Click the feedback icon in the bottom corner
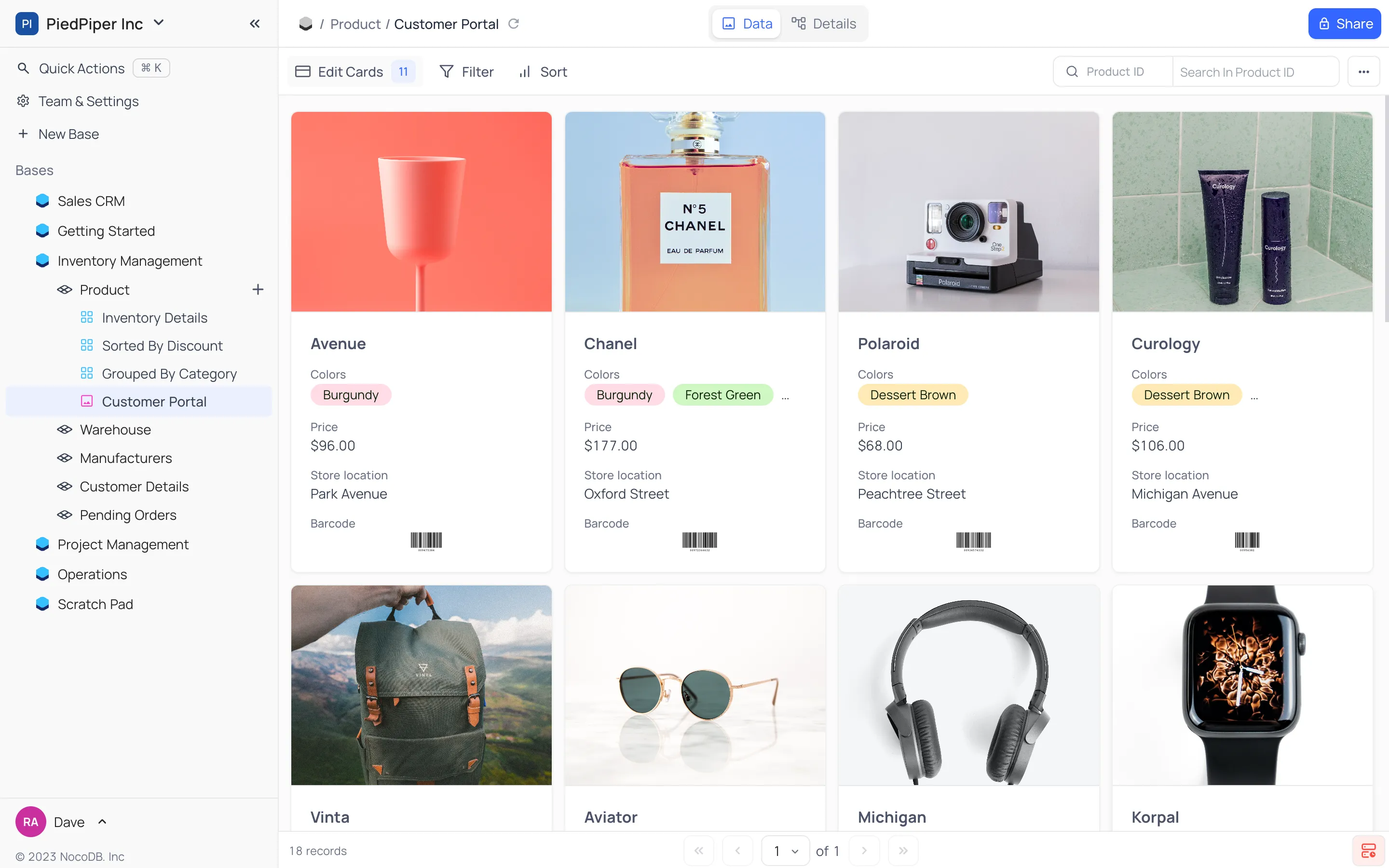 (x=1369, y=850)
